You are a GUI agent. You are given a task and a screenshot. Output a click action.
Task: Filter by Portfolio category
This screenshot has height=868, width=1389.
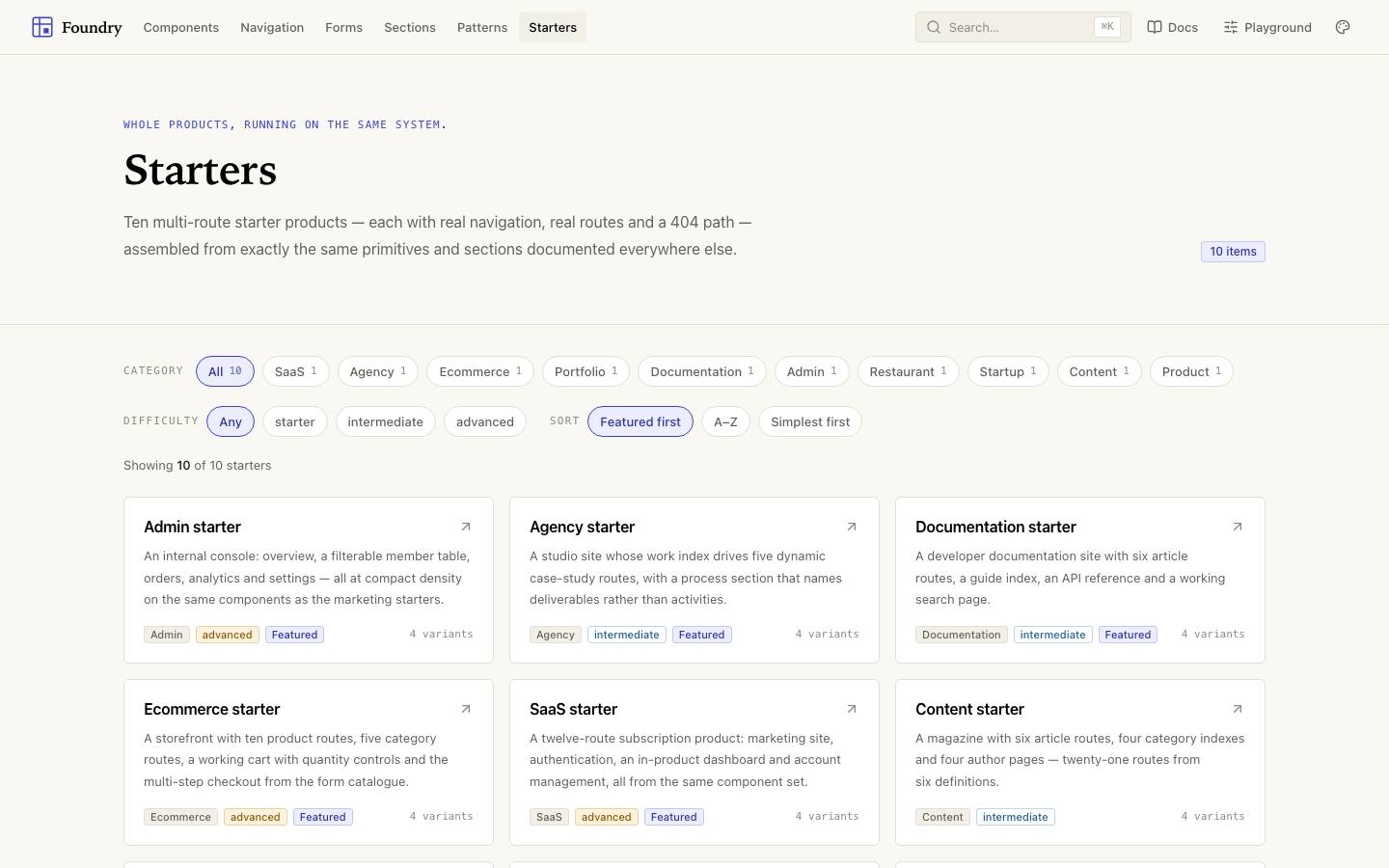tap(586, 371)
